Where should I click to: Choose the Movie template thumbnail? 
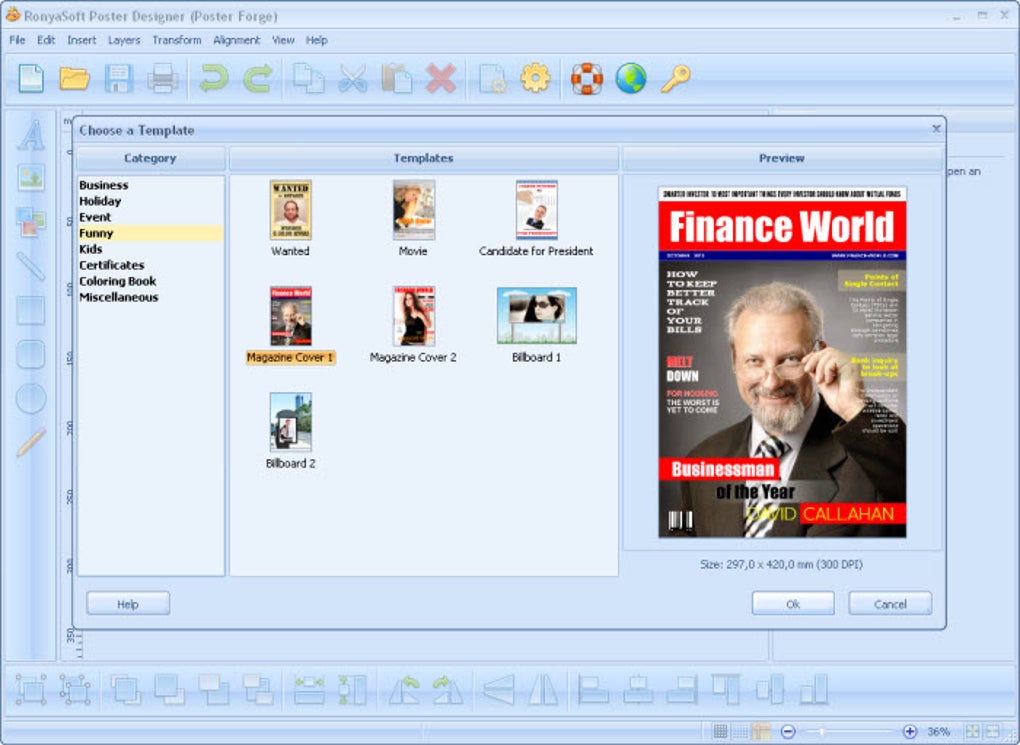click(x=413, y=210)
